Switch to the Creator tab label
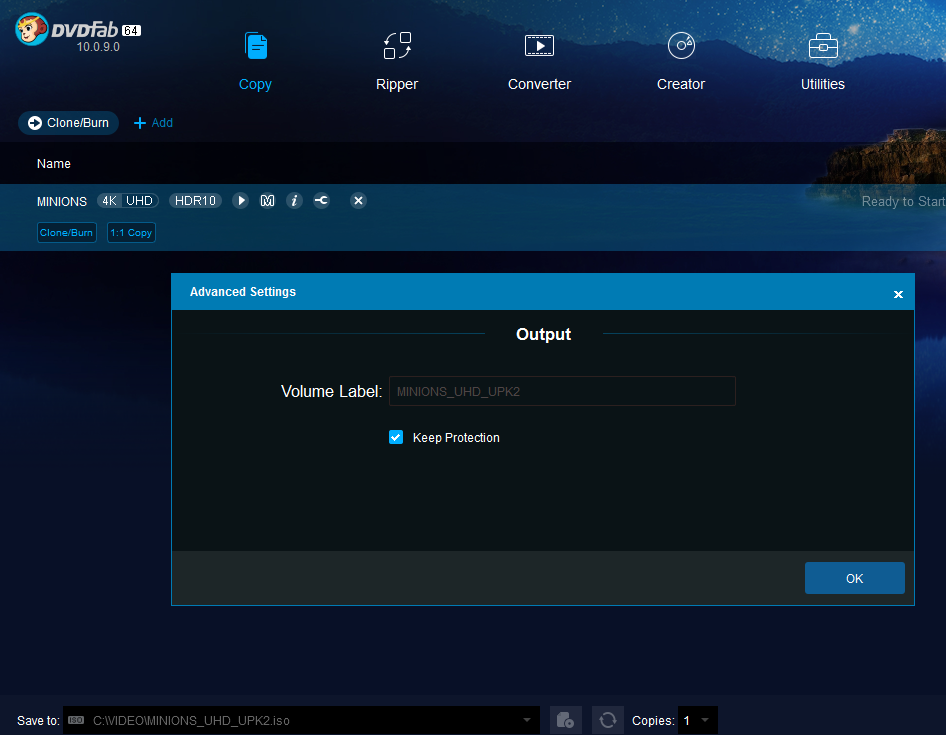 point(681,84)
